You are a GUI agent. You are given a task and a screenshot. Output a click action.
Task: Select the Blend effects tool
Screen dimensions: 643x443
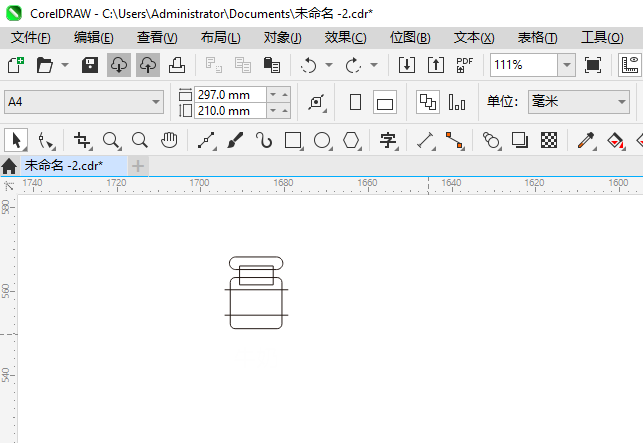coord(492,140)
